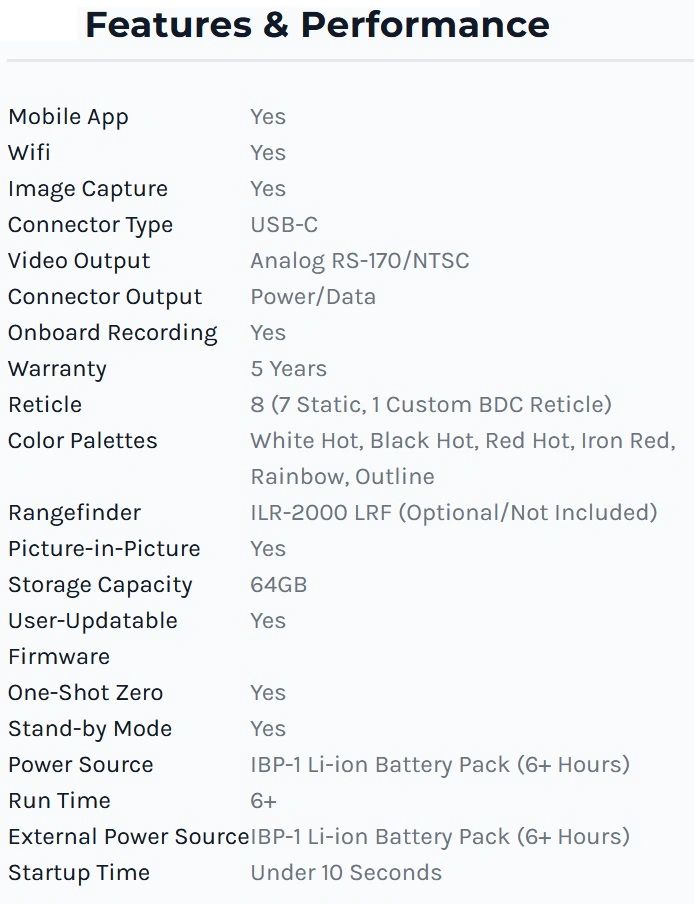Click the Rainbow, Outline palette text

pyautogui.click(x=342, y=477)
